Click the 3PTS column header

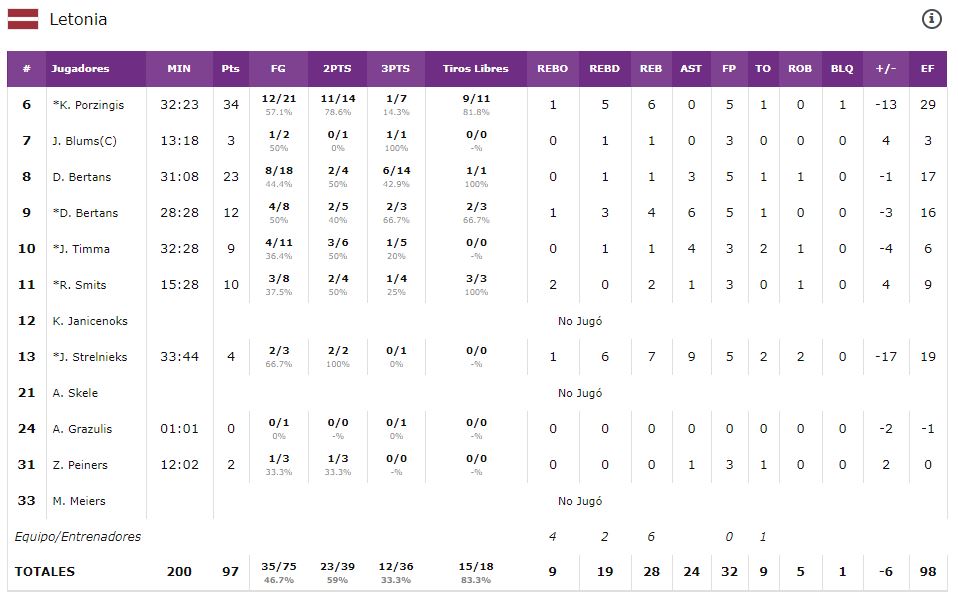(x=395, y=69)
